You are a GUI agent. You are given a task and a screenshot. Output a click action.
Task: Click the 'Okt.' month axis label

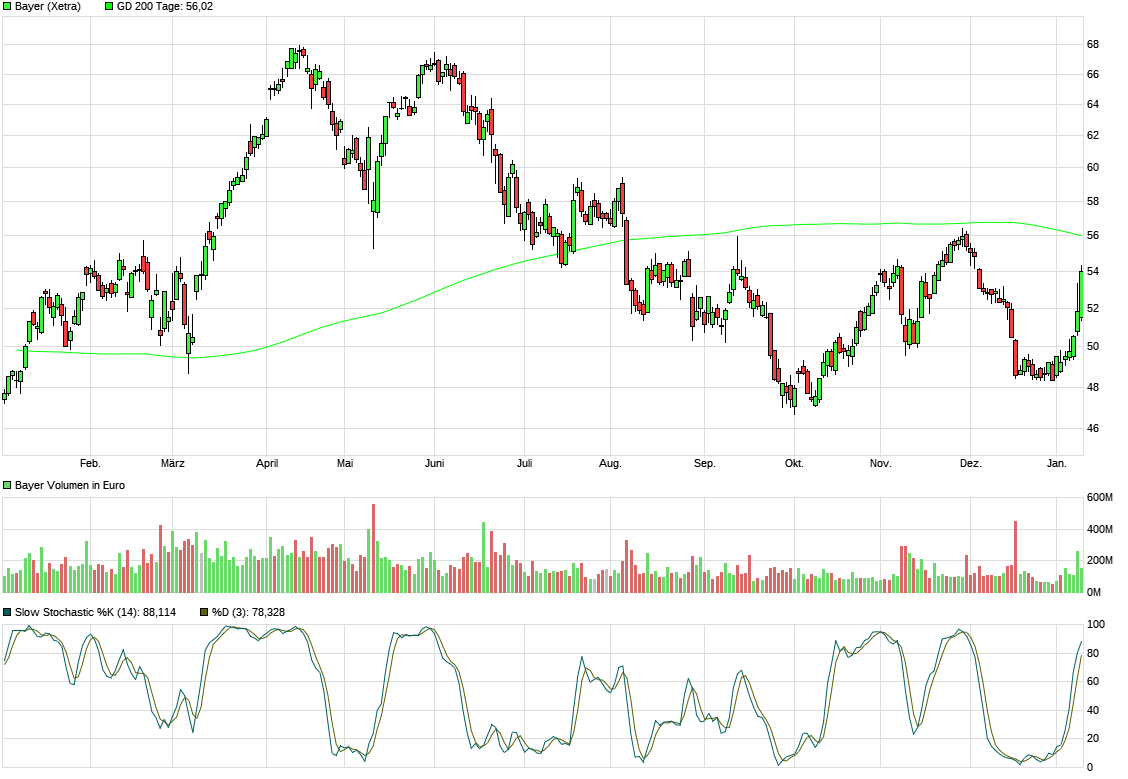pyautogui.click(x=794, y=463)
